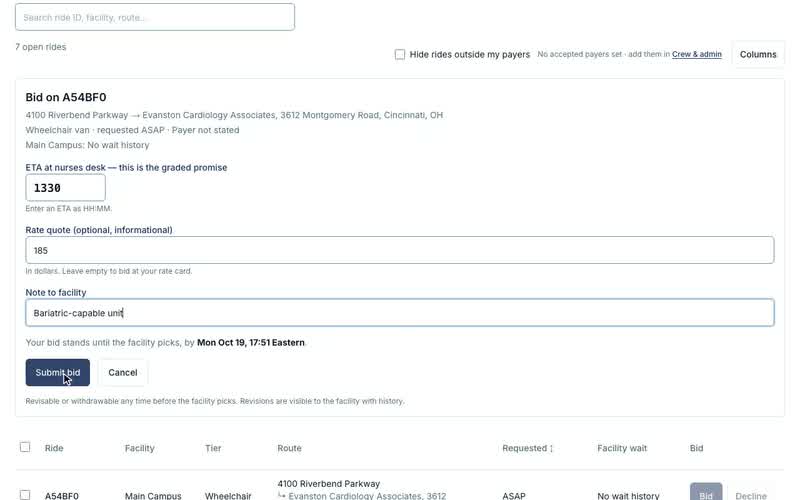Viewport: 800px width, 500px height.
Task: Click the Note to facility text field
Action: [399, 313]
